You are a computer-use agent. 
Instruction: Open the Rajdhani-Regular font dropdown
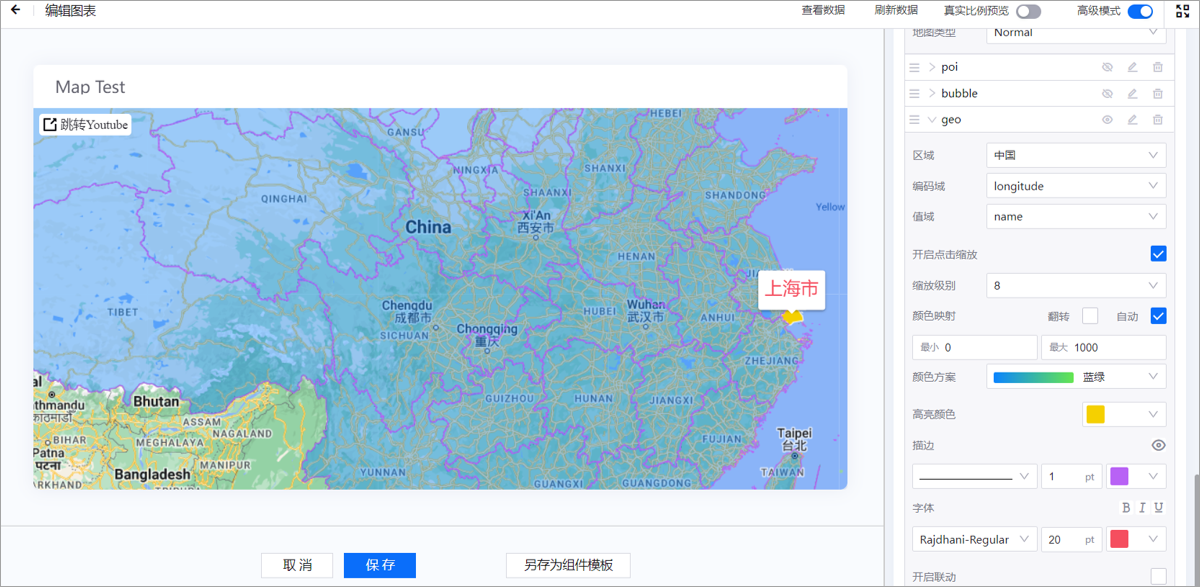pyautogui.click(x=974, y=539)
